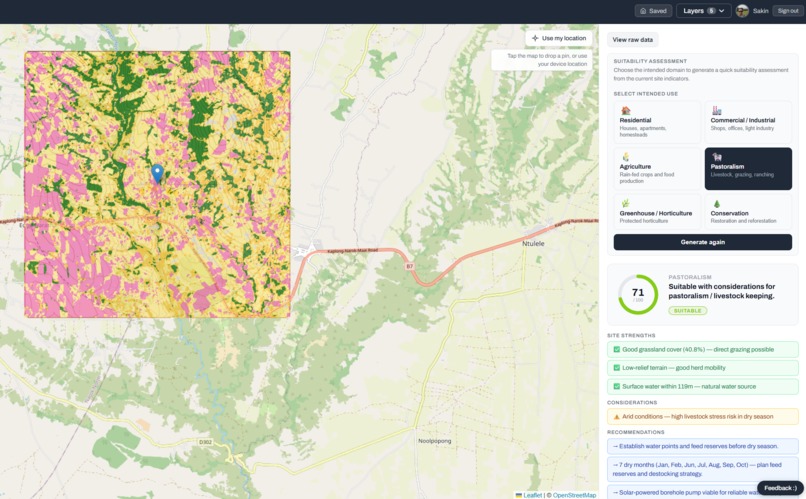This screenshot has height=499, width=806.
Task: Click 'Solar-powered borehole pump viable' recommendation
Action: click(702, 492)
